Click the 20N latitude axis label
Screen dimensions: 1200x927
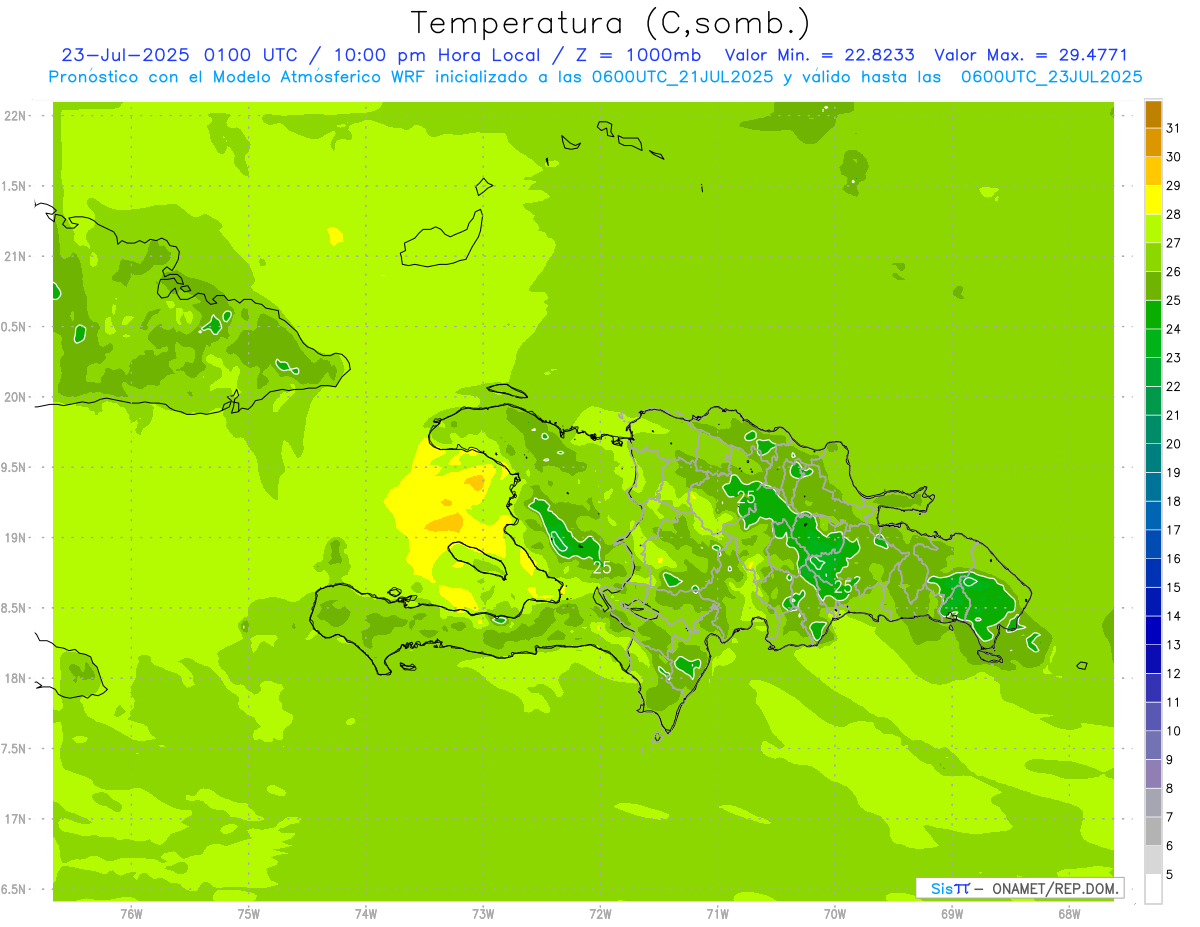click(x=15, y=397)
